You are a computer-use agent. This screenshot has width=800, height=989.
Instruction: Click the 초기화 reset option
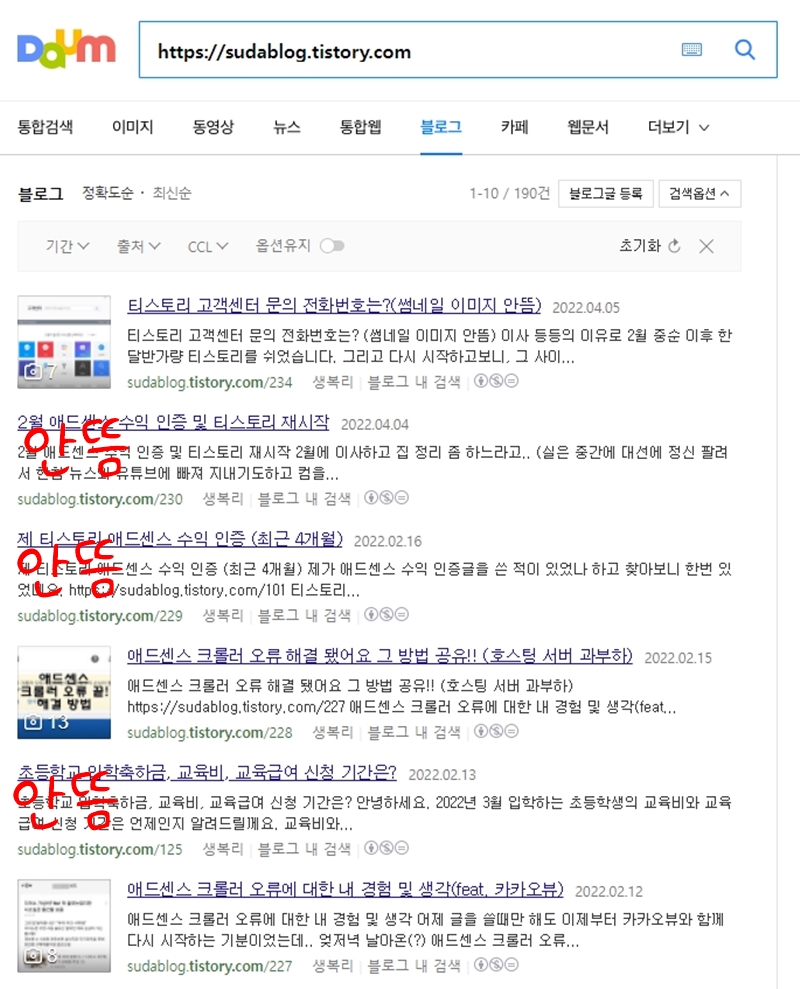click(x=650, y=245)
